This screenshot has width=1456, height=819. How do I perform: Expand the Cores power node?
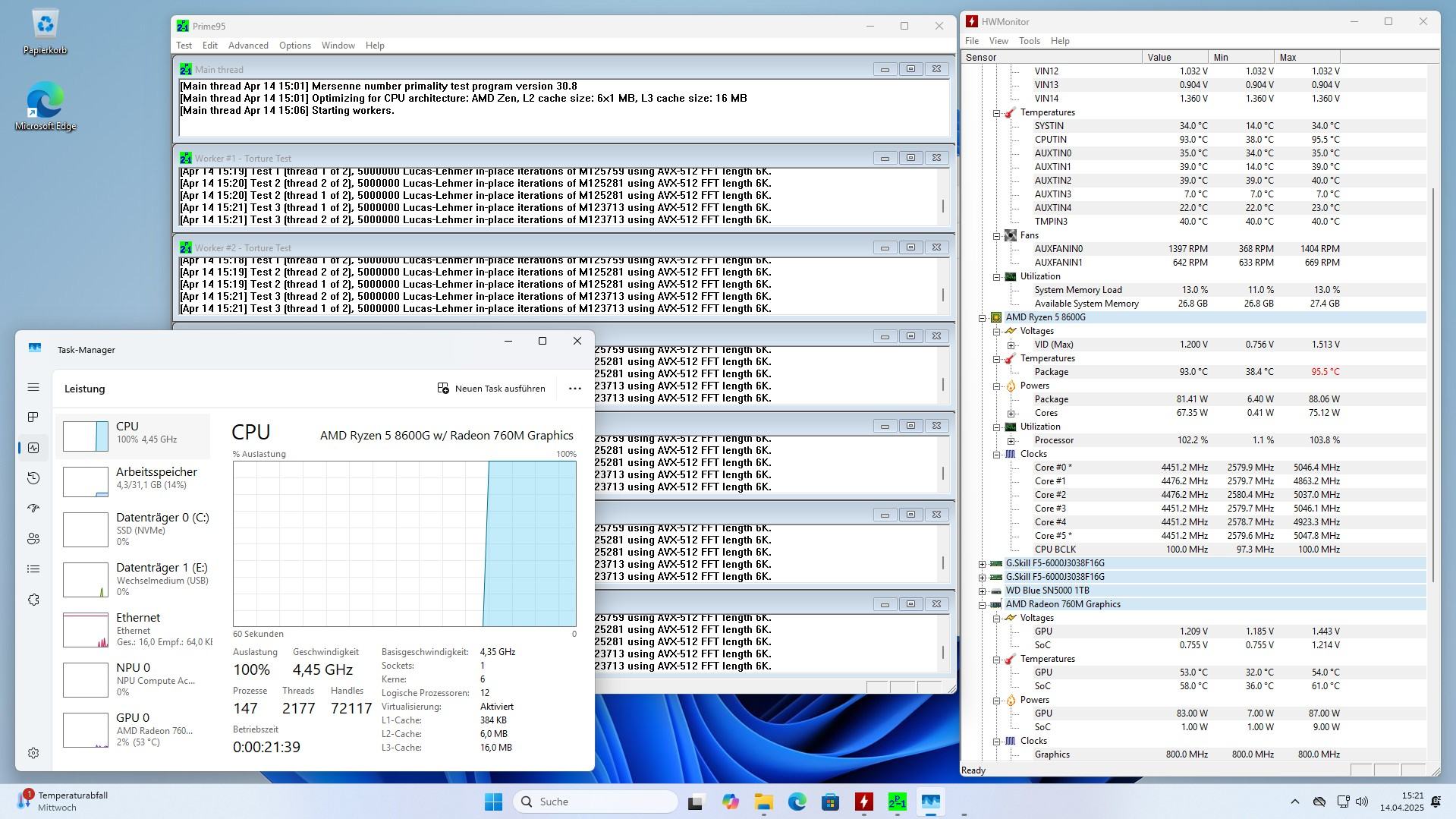coord(1011,413)
